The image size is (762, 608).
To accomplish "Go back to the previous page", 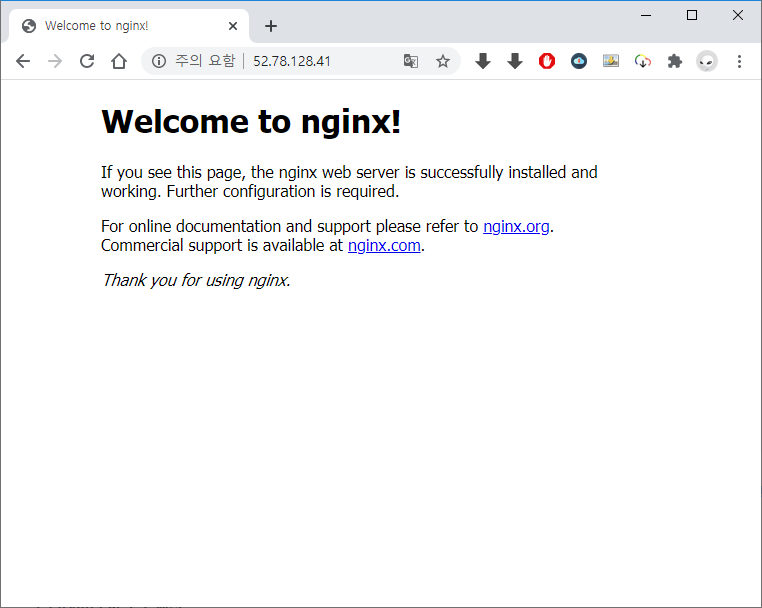I will [23, 61].
